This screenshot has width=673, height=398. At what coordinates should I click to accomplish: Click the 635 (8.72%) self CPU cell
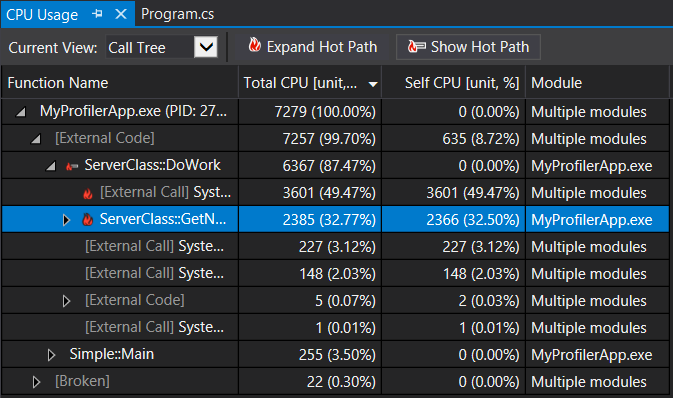(454, 139)
